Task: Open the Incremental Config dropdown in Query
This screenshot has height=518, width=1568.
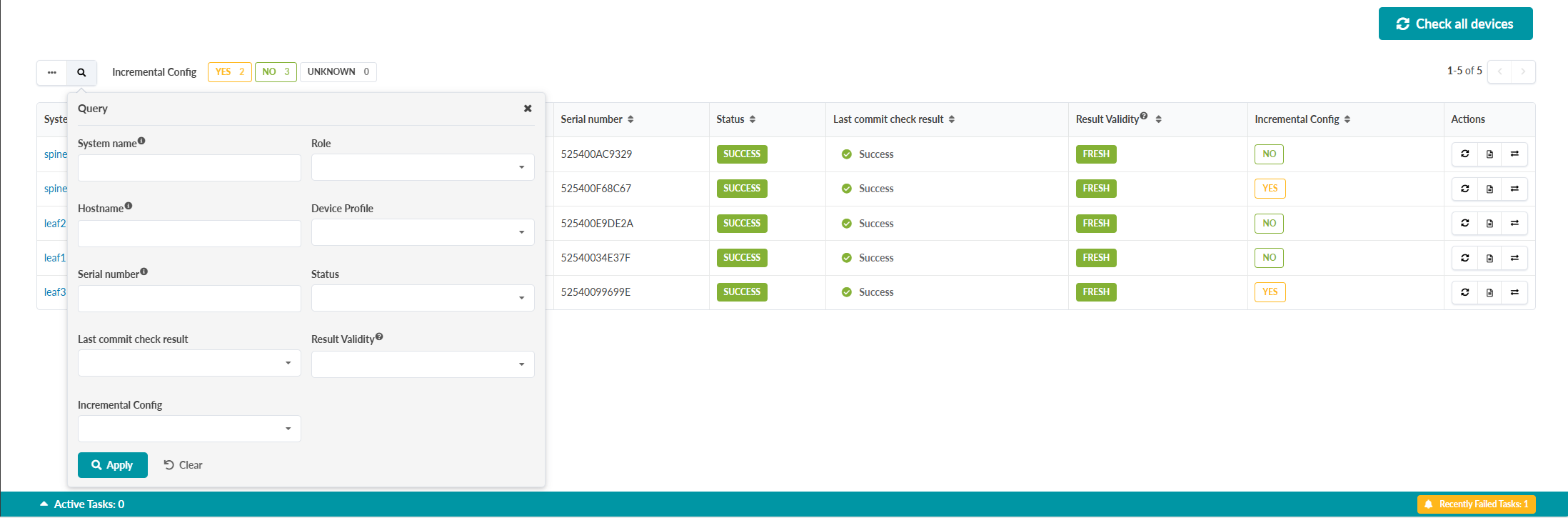Action: click(x=189, y=429)
